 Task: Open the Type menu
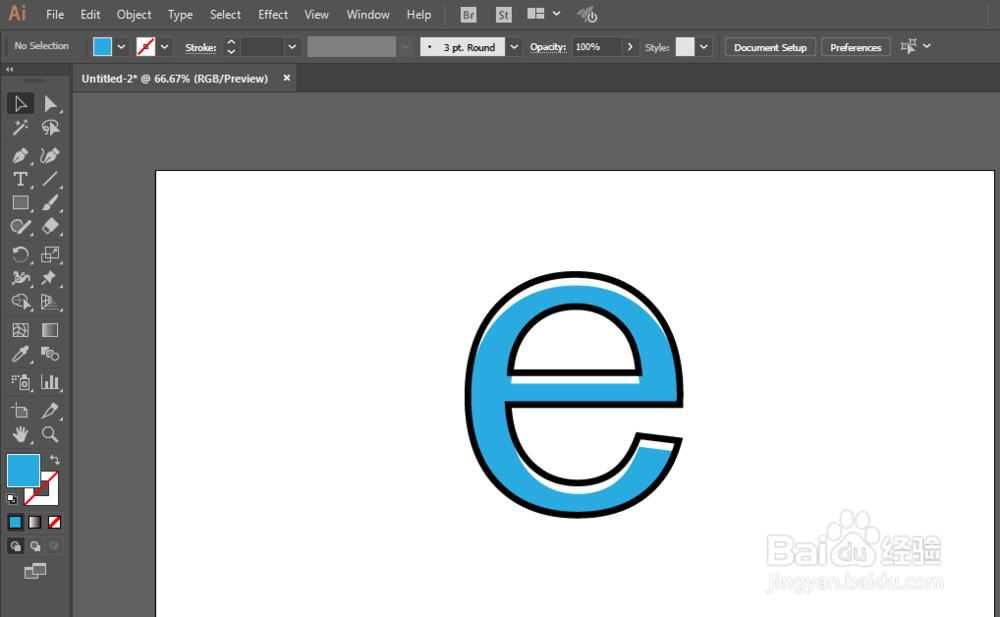click(x=180, y=14)
